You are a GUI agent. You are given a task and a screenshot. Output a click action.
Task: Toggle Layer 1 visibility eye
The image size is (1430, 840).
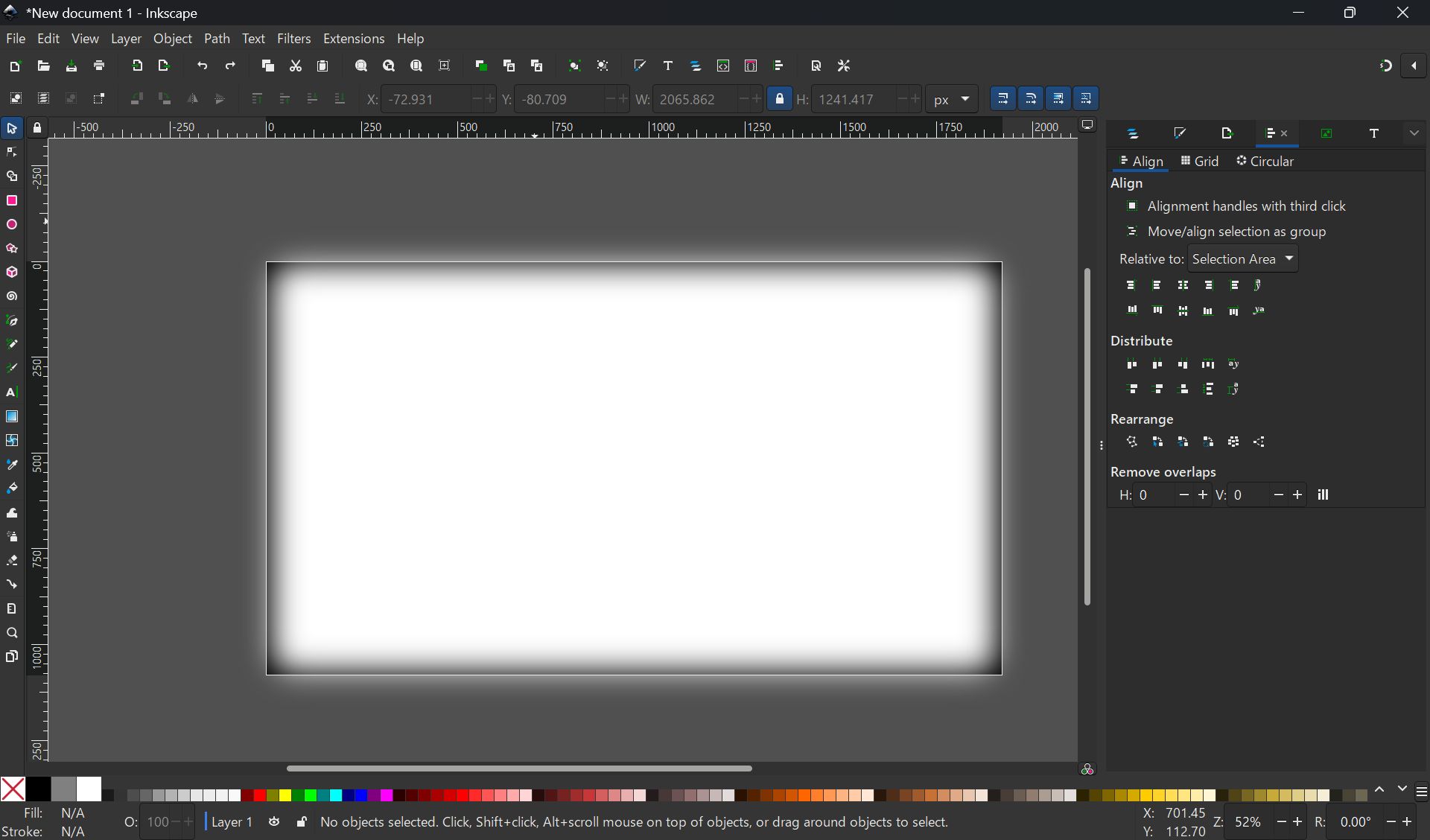coord(274,821)
